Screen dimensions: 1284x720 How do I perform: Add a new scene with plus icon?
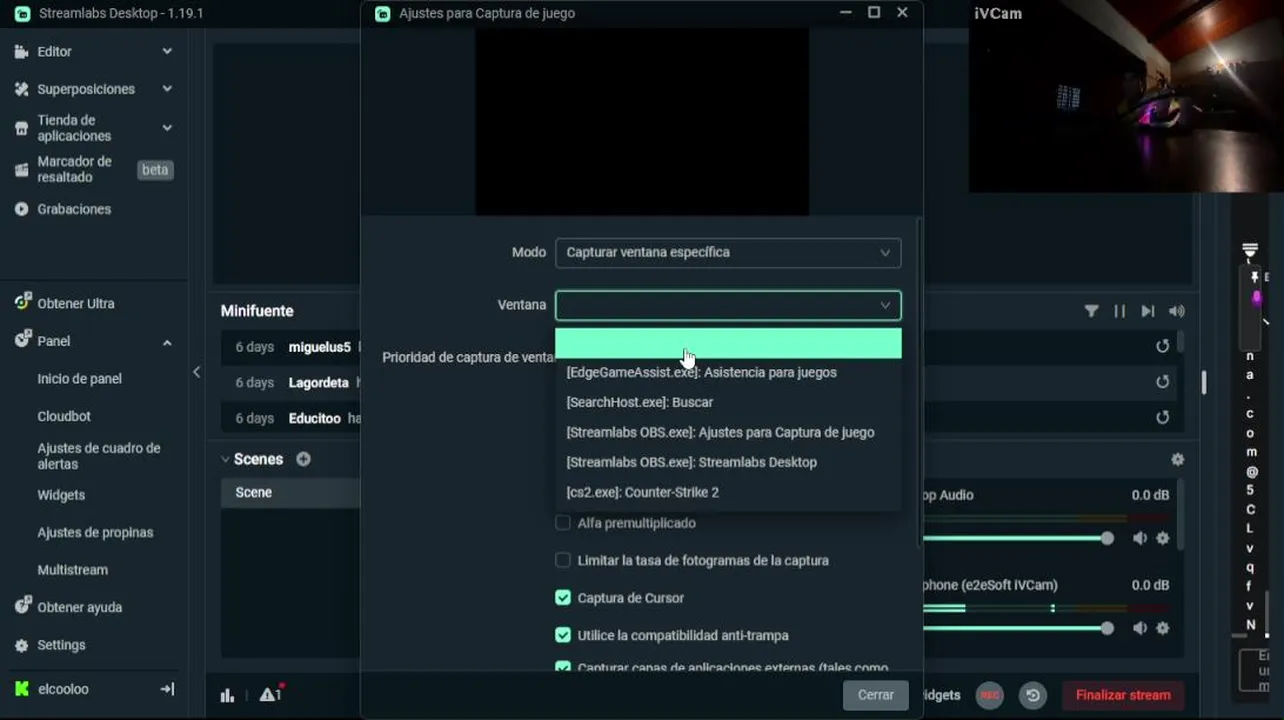(x=303, y=459)
